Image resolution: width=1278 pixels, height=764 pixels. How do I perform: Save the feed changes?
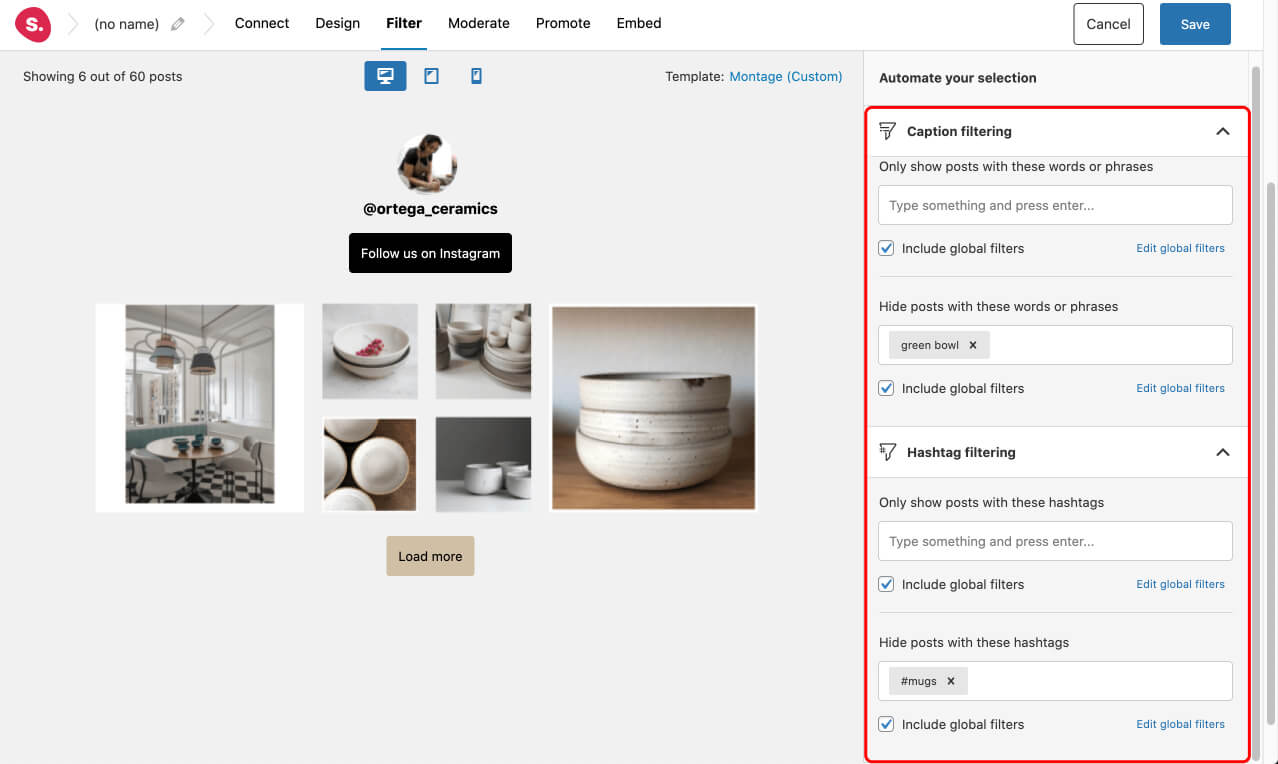[x=1195, y=24]
